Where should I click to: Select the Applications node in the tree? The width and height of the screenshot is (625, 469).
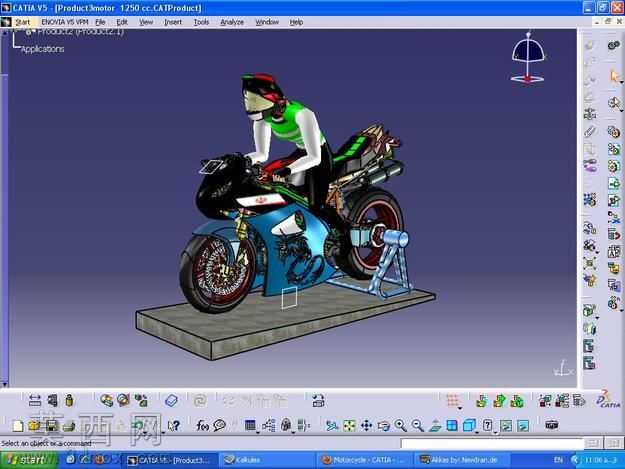[43, 49]
